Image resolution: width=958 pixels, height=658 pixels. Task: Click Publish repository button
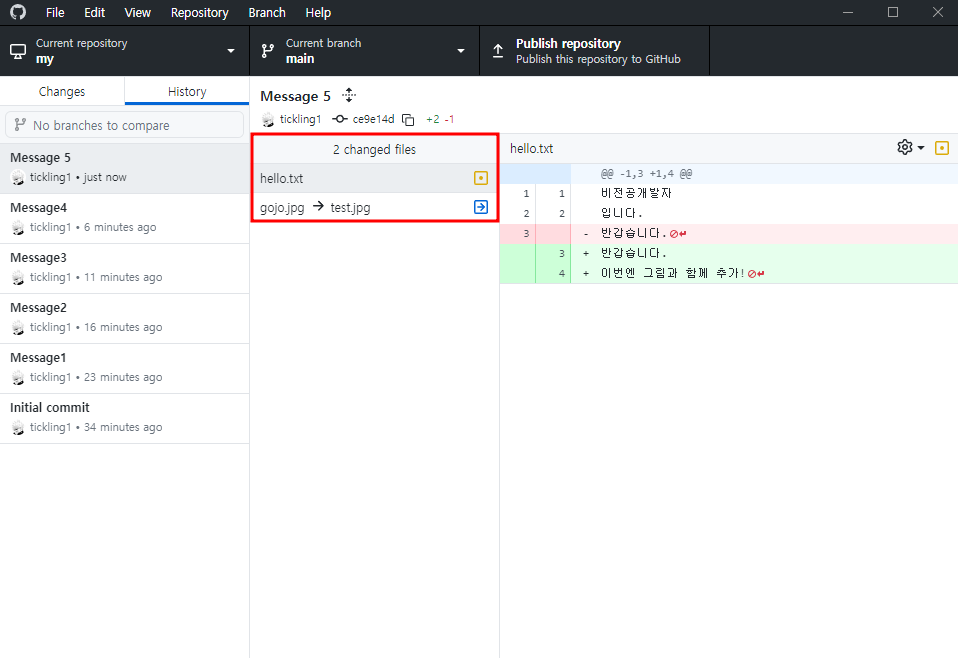pos(594,51)
